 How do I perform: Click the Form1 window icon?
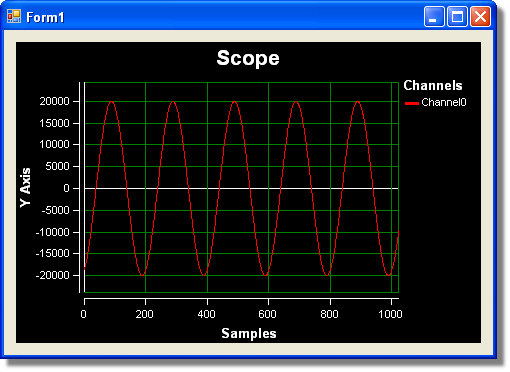pos(14,16)
